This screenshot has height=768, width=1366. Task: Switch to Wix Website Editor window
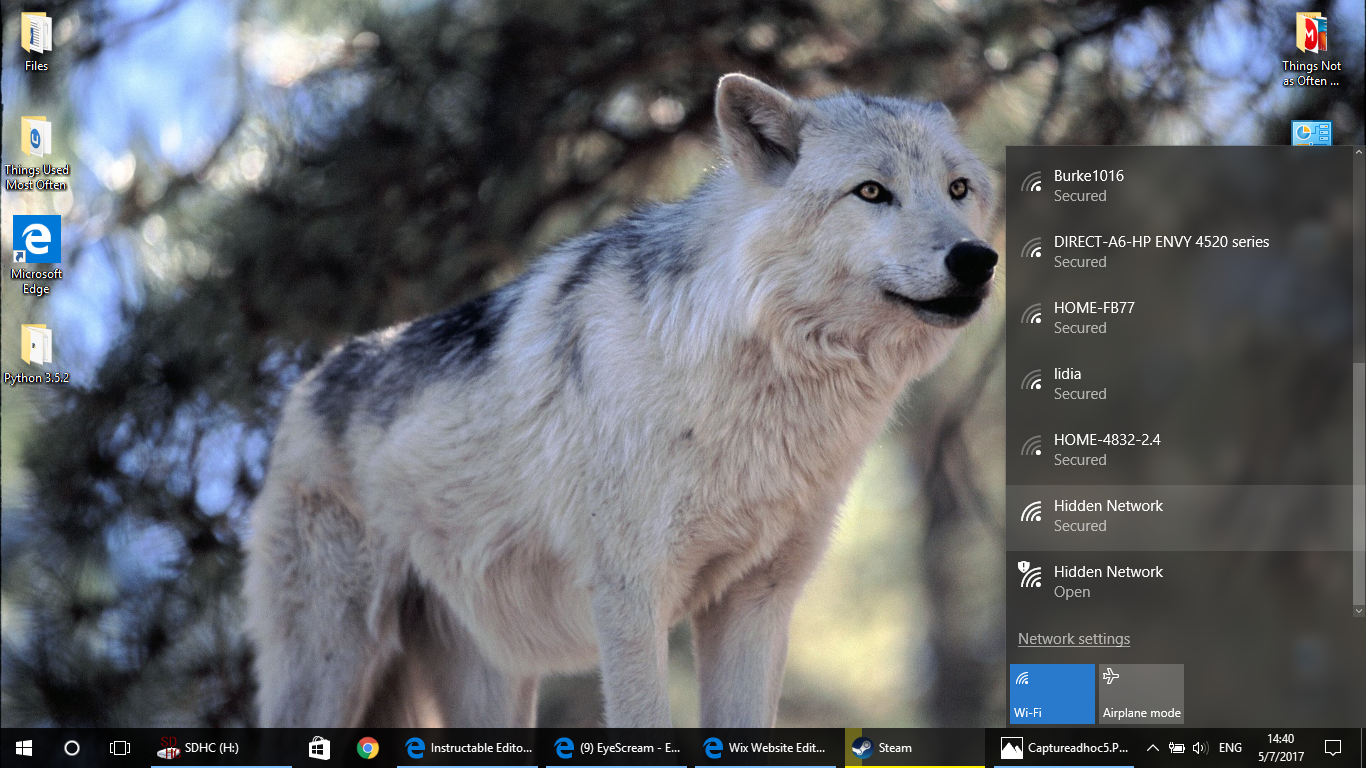tap(764, 747)
